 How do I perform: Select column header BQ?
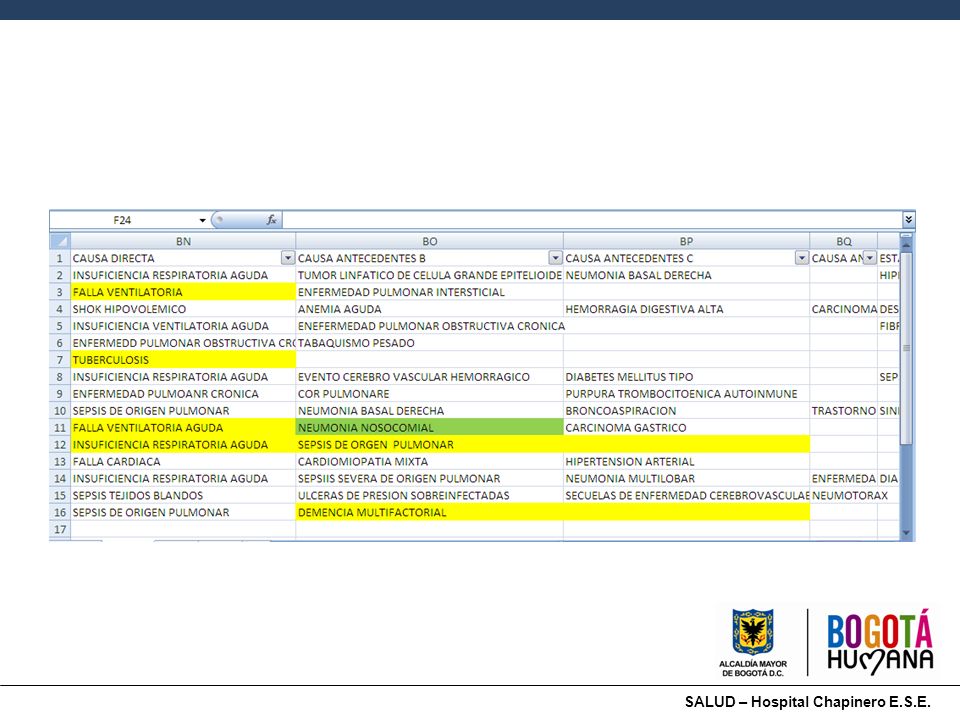coord(844,241)
